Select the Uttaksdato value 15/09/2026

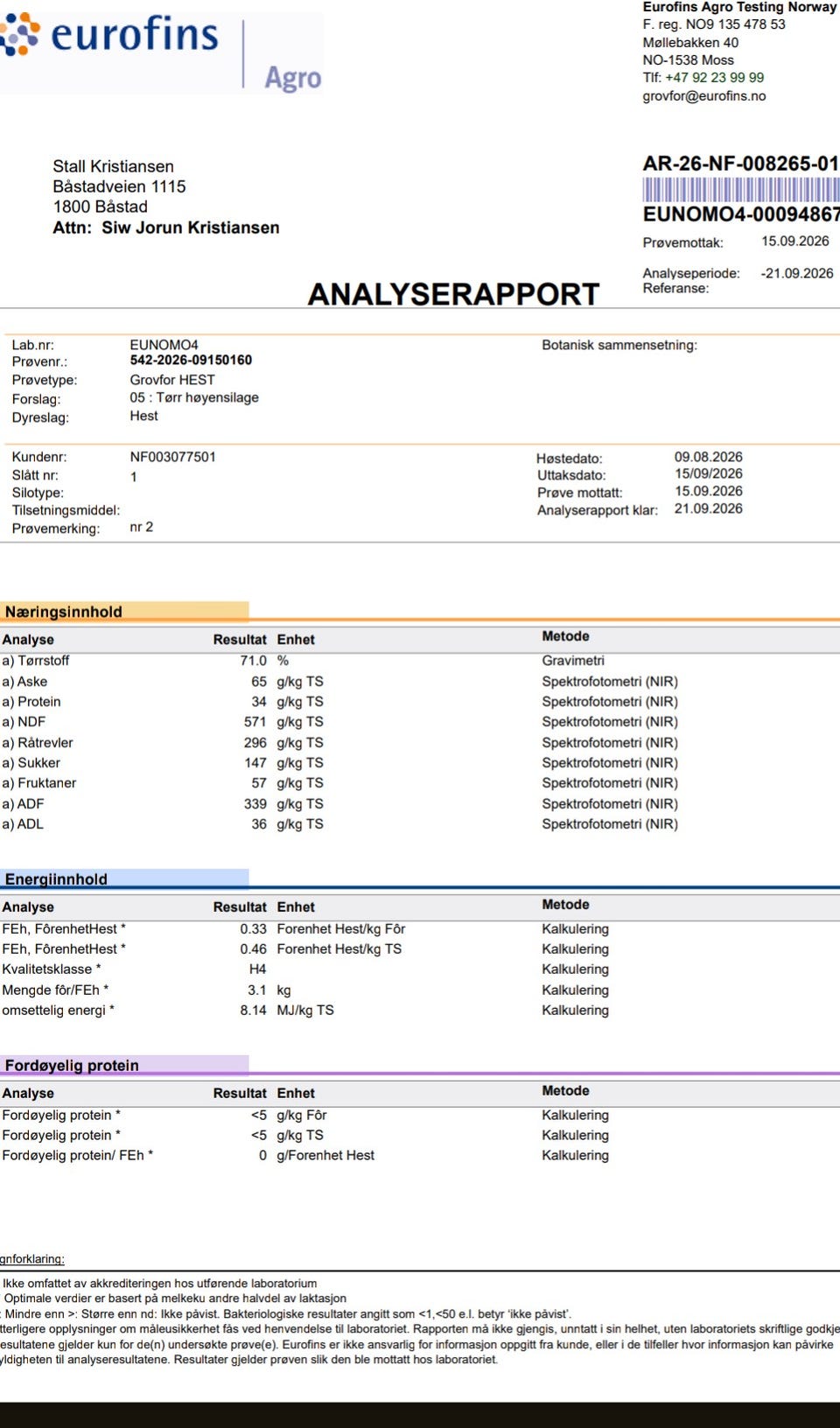708,474
